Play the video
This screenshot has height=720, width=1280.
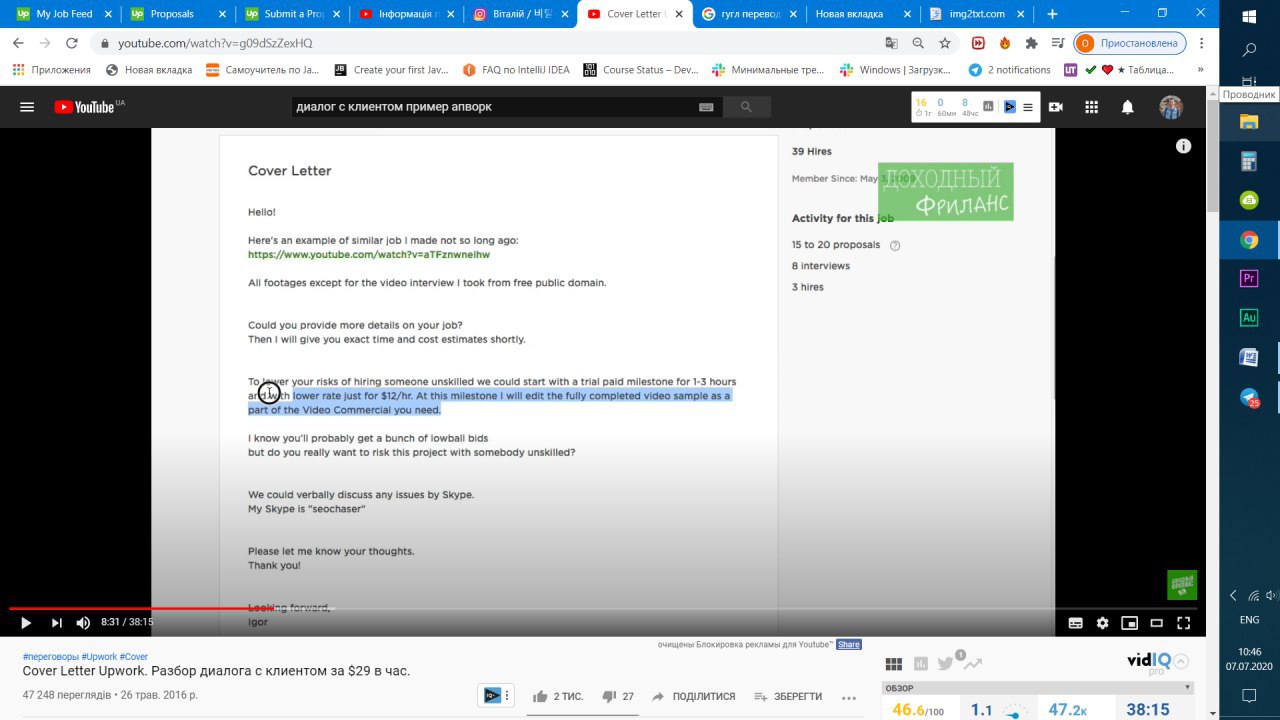coord(26,622)
